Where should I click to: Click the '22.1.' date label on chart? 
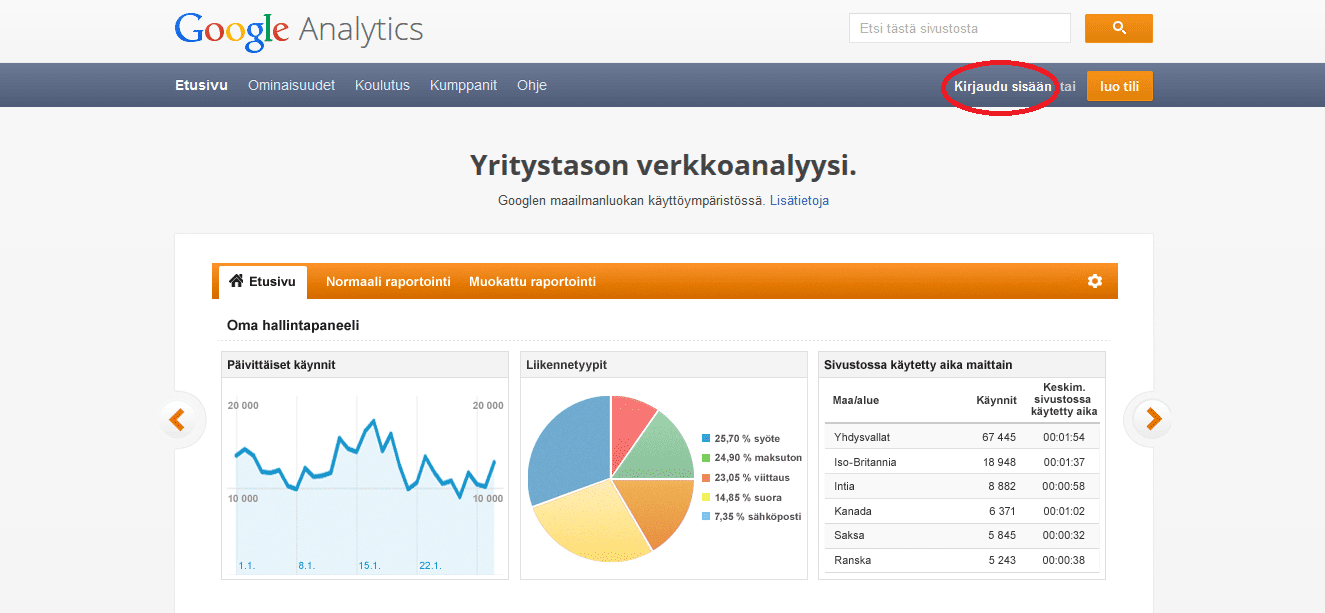click(429, 566)
